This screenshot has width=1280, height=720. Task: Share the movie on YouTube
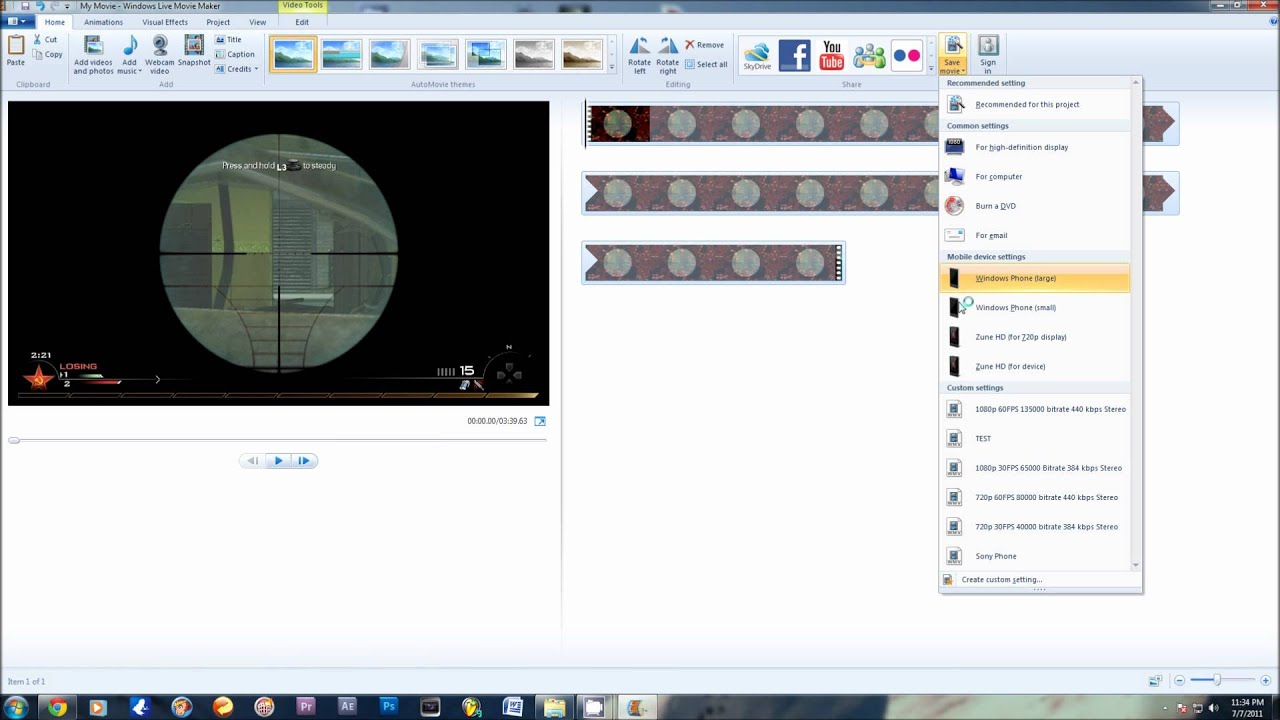[x=832, y=56]
